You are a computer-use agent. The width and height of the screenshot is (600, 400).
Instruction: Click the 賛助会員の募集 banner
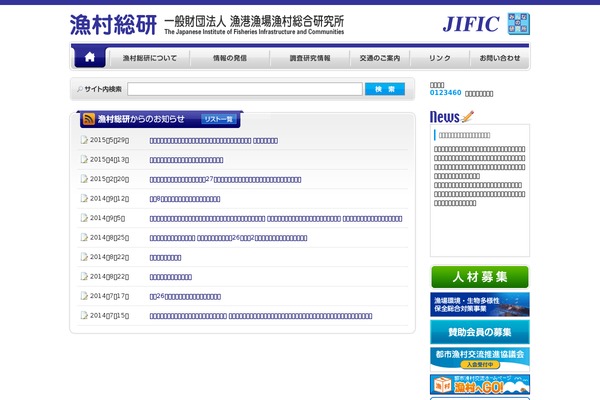(x=480, y=332)
